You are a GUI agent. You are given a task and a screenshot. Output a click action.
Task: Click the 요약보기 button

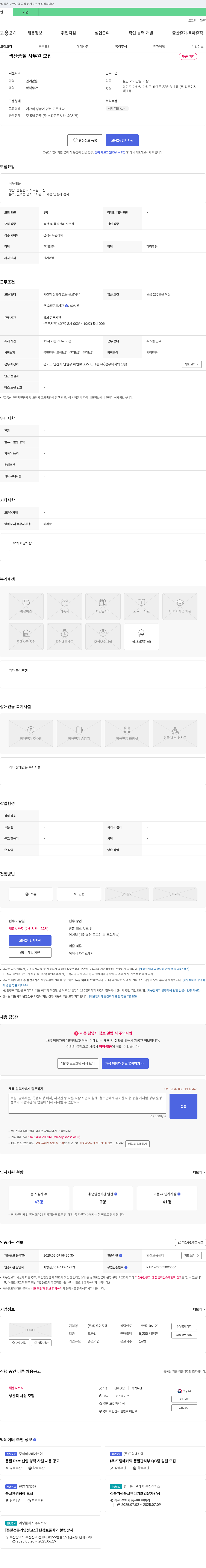[184, 1399]
